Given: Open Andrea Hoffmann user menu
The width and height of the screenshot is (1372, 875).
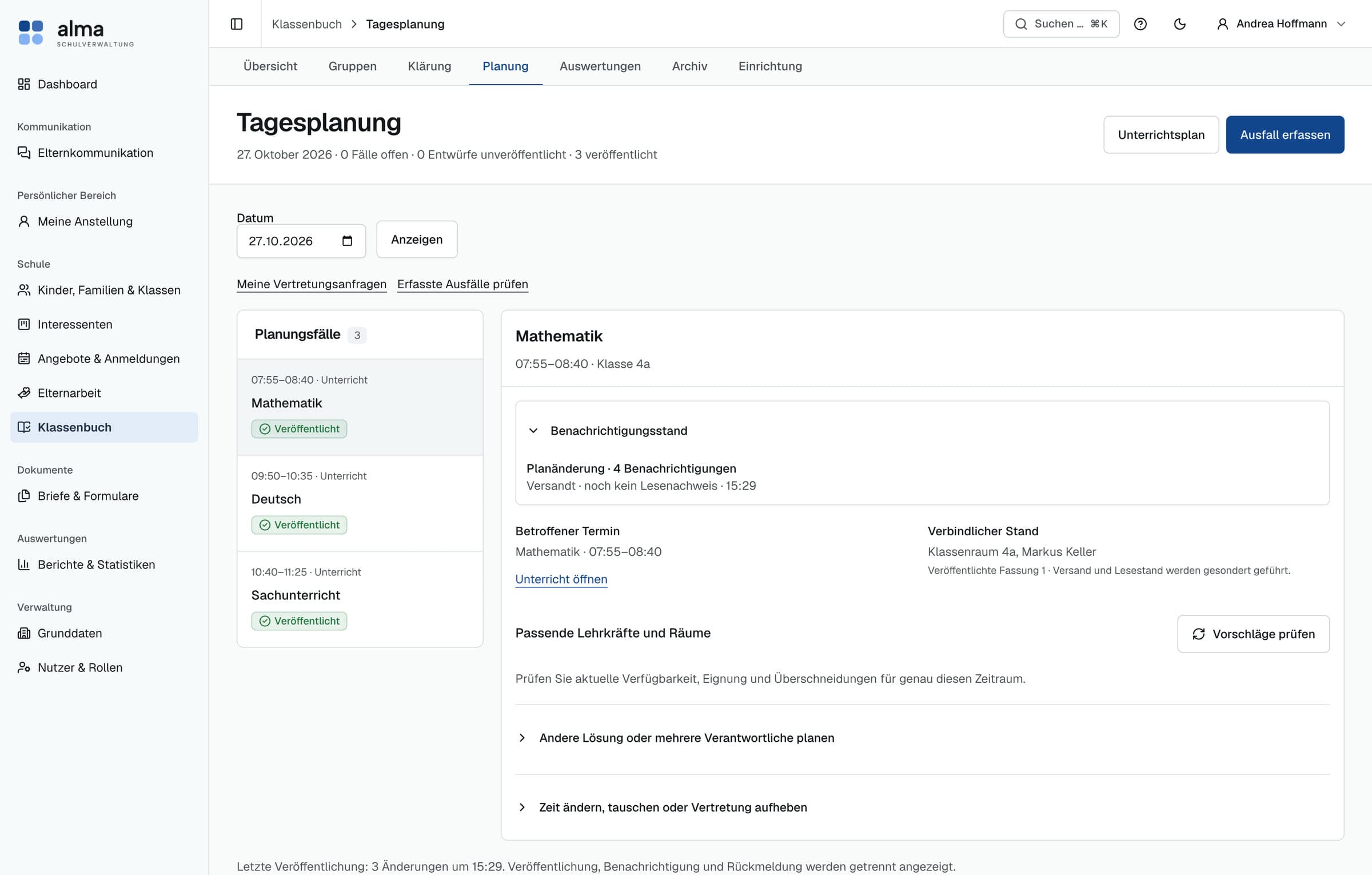Looking at the screenshot, I should pyautogui.click(x=1281, y=24).
